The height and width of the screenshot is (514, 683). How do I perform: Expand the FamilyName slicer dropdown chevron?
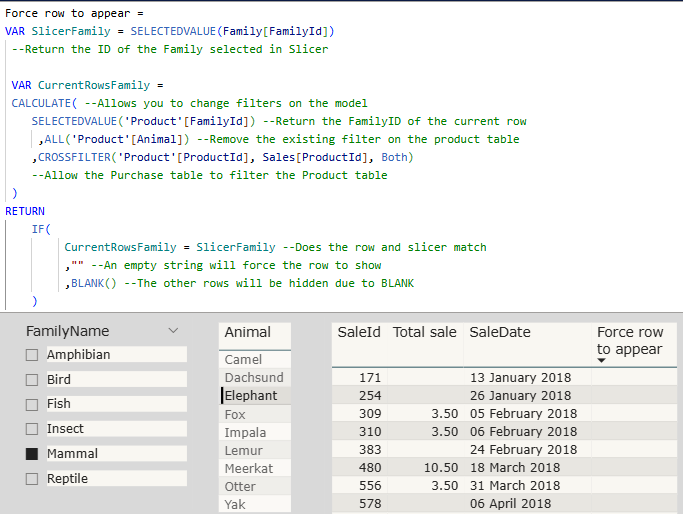click(173, 331)
